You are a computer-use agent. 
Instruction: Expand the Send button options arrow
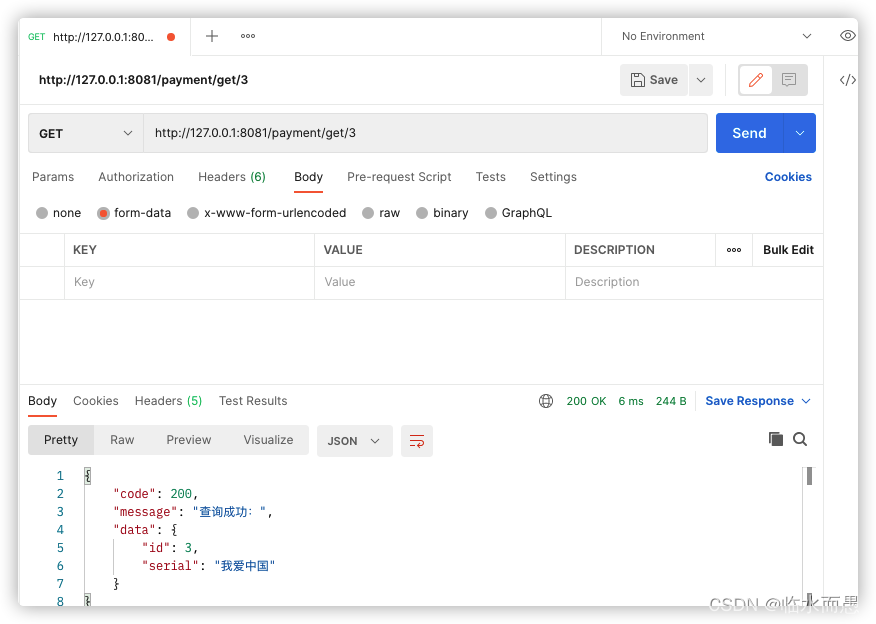tap(799, 133)
